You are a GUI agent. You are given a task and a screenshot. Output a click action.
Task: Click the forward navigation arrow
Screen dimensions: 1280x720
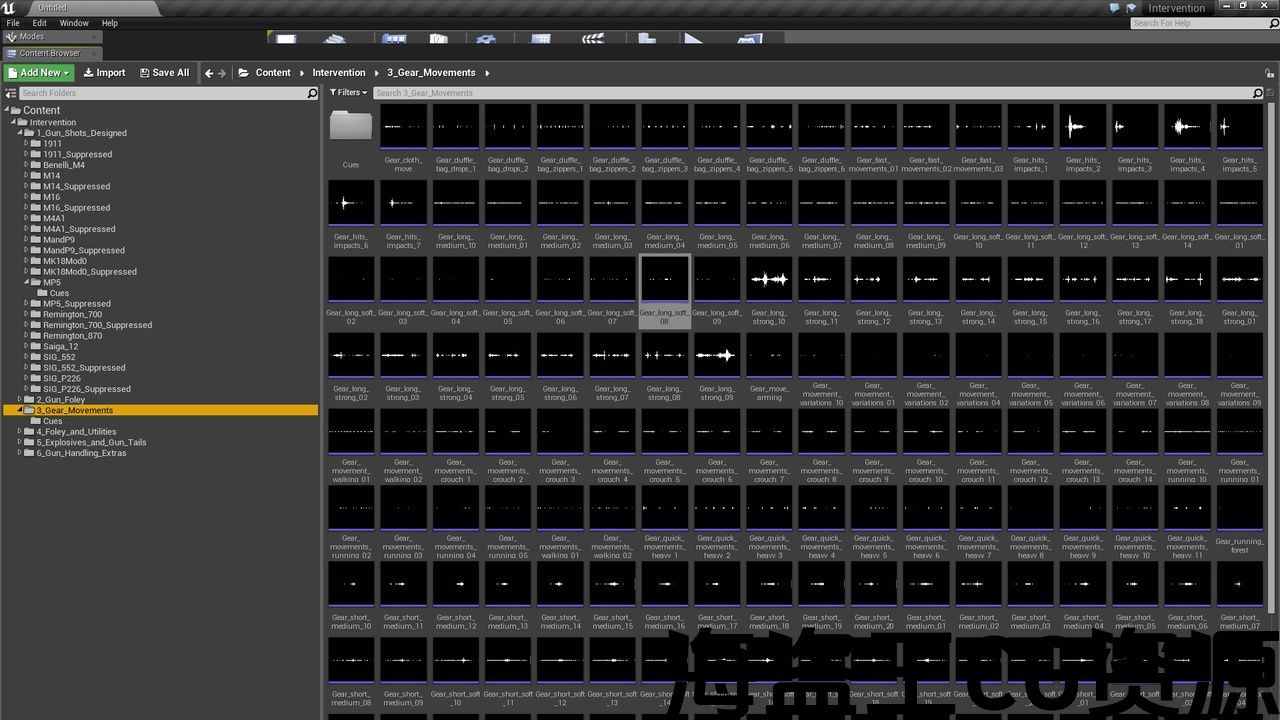point(221,73)
